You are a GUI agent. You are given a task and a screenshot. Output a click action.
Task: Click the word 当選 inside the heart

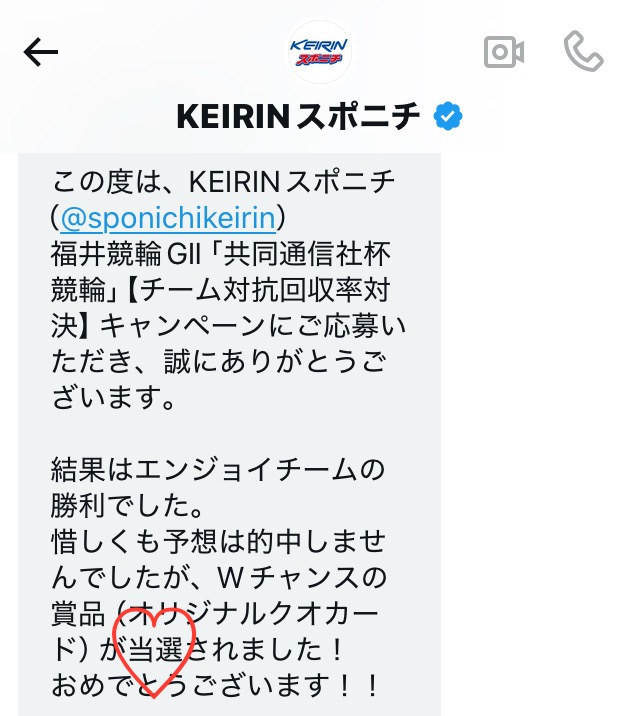[156, 649]
